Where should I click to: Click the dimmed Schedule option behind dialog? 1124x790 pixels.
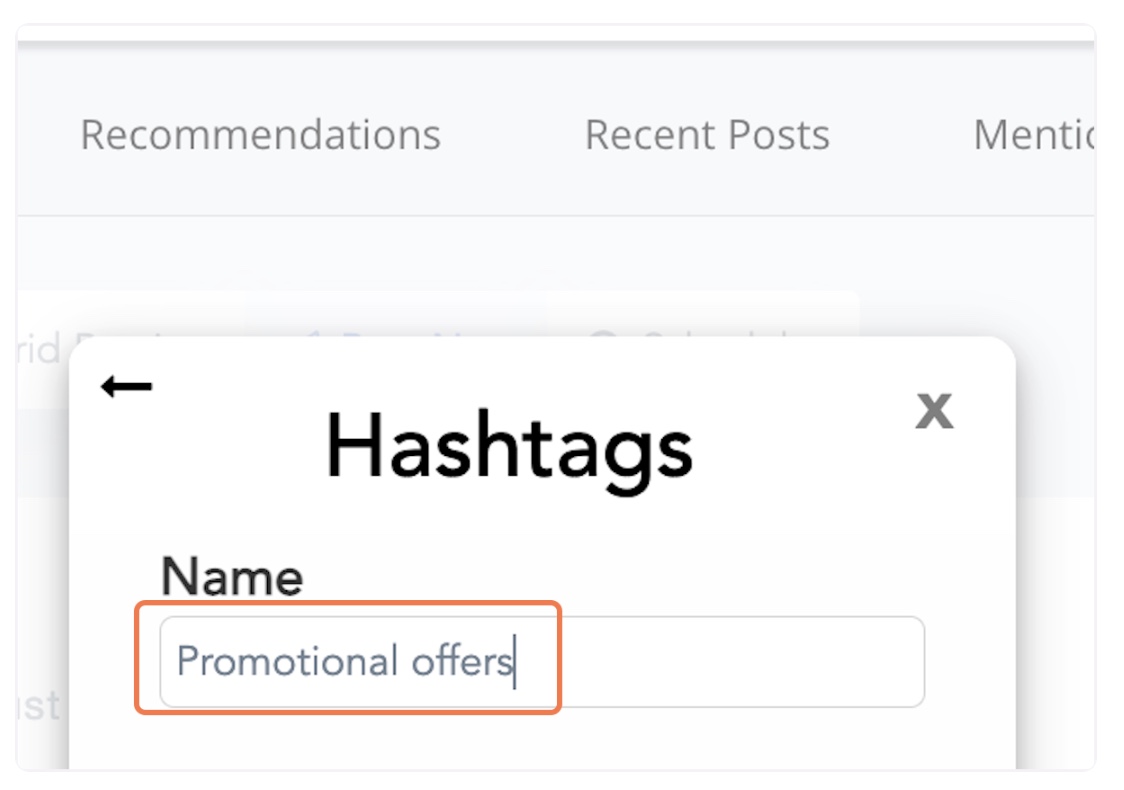click(x=720, y=340)
